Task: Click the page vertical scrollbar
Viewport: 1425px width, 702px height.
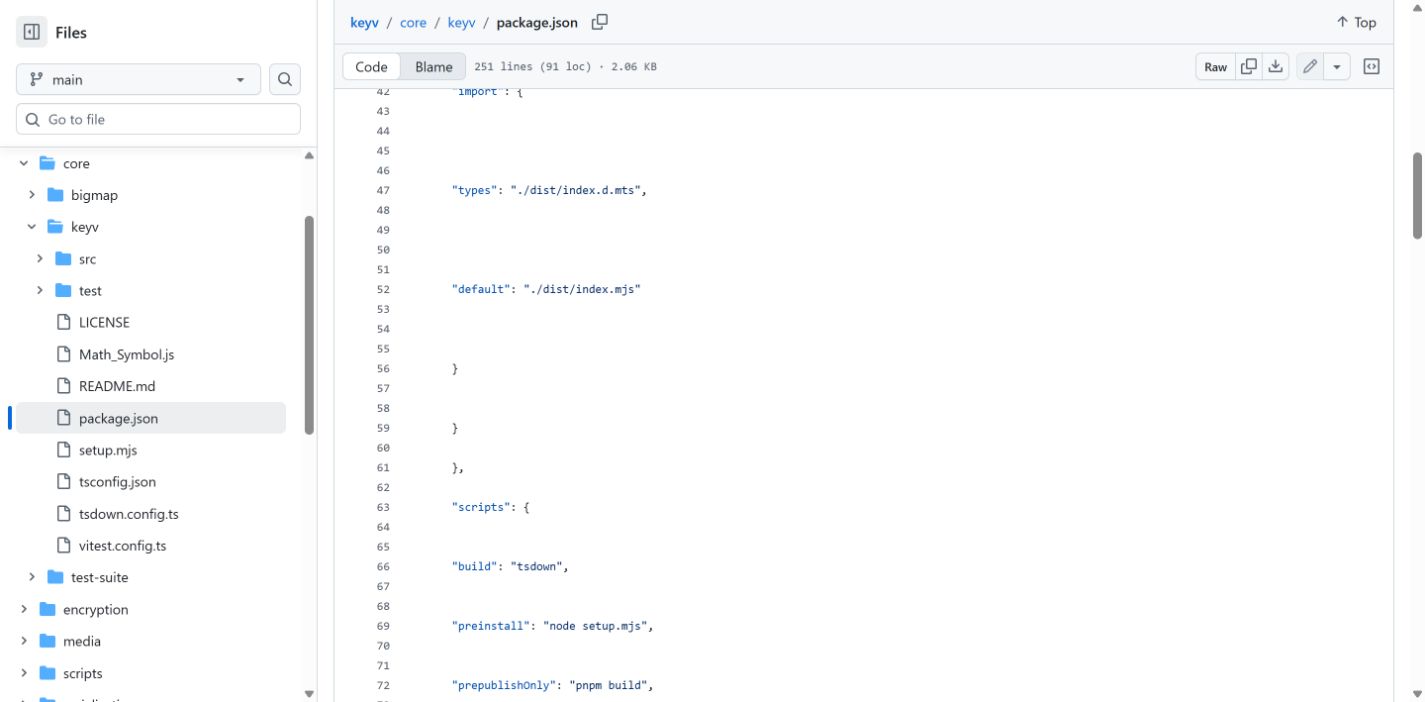Action: [x=1417, y=195]
